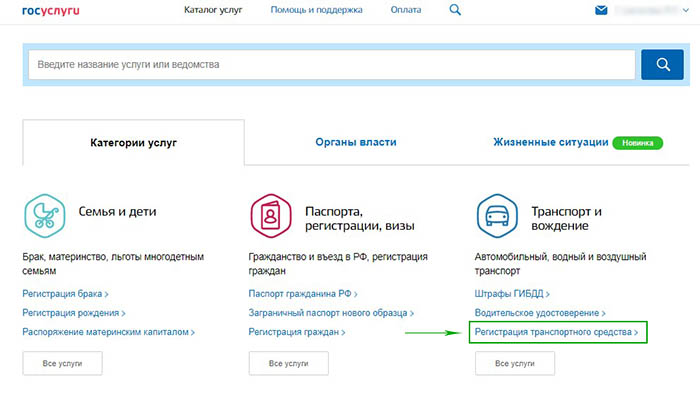Viewport: 700px width, 393px height.
Task: Click the baby stroller family icon
Action: (45, 216)
